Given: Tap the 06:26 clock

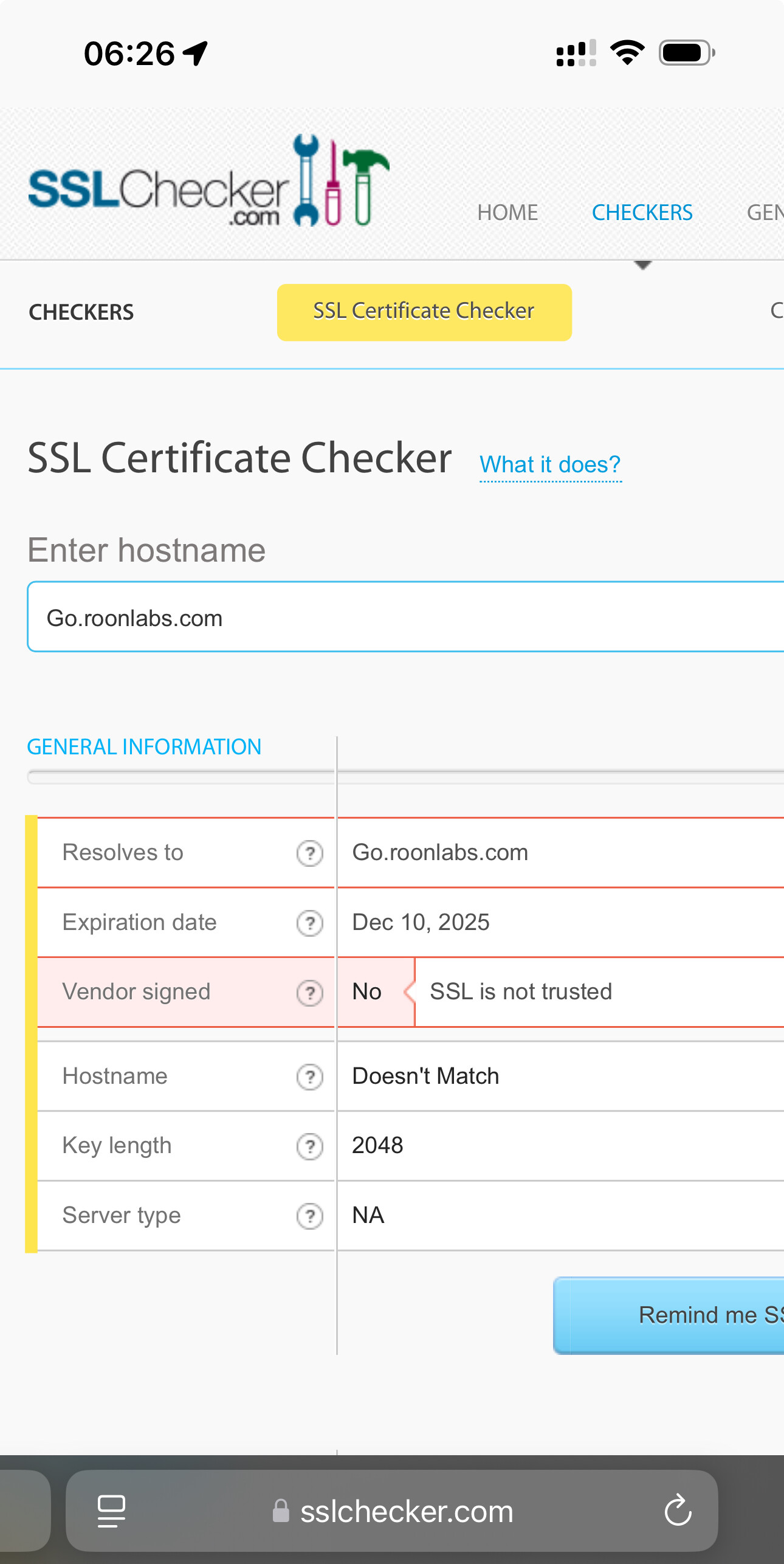Looking at the screenshot, I should click(129, 53).
